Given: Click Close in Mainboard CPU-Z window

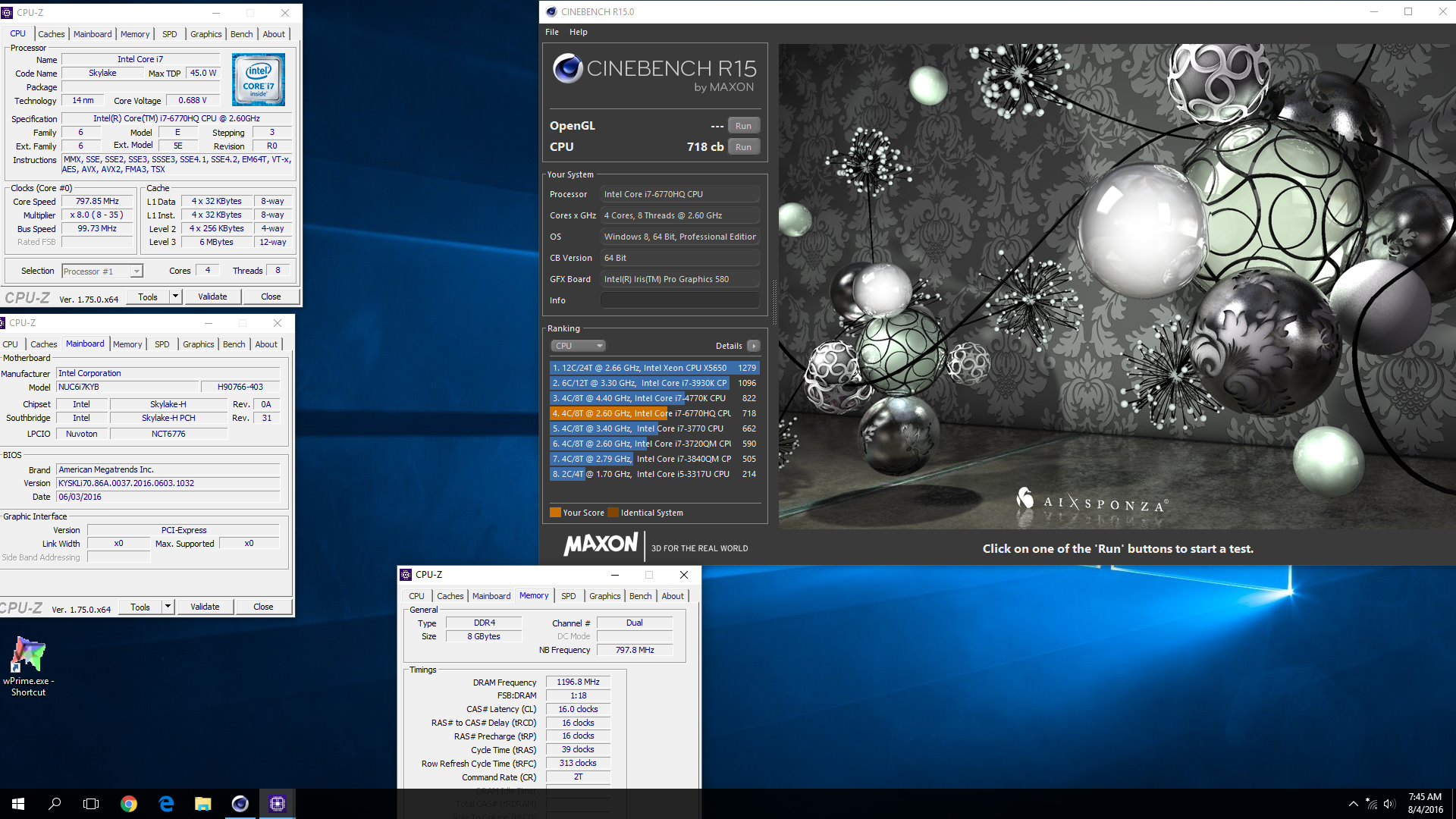Looking at the screenshot, I should [263, 607].
